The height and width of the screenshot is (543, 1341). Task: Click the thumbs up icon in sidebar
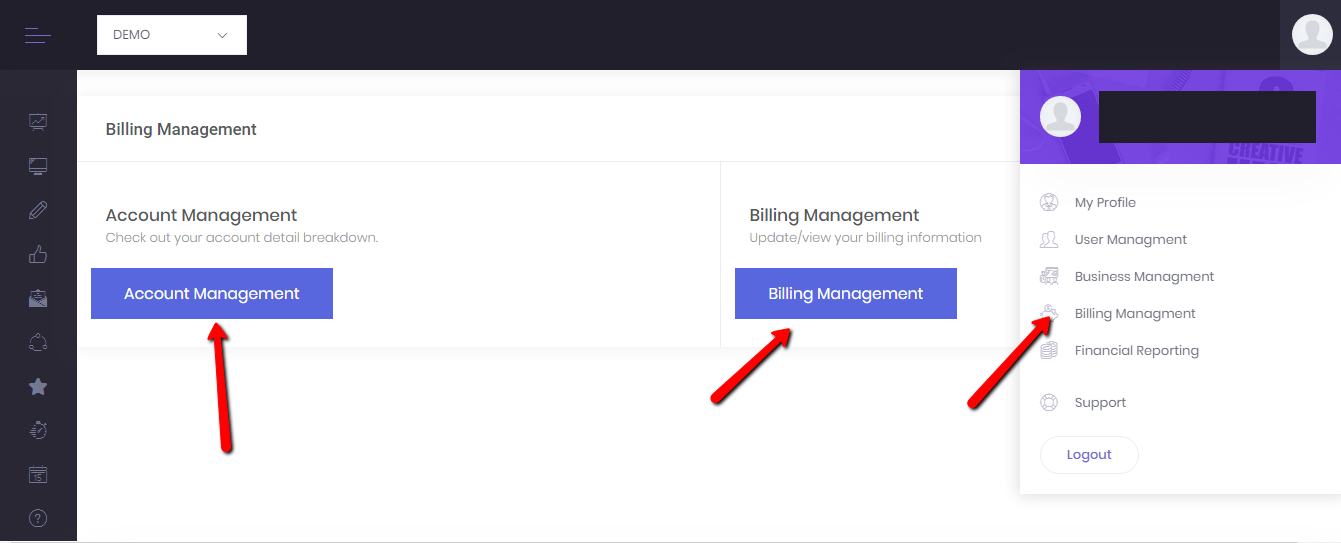click(38, 254)
